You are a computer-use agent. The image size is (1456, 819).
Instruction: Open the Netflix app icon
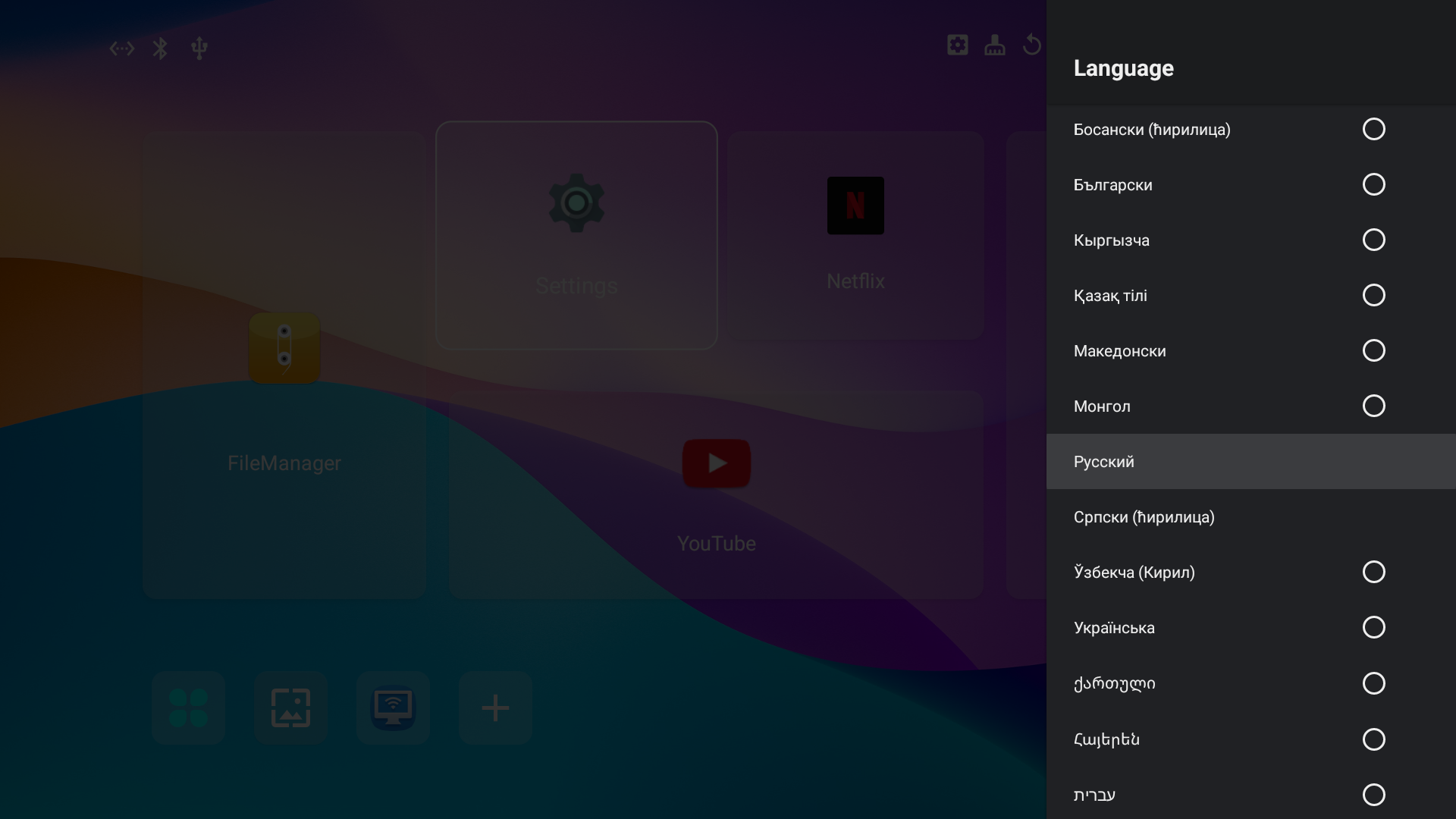click(x=855, y=206)
